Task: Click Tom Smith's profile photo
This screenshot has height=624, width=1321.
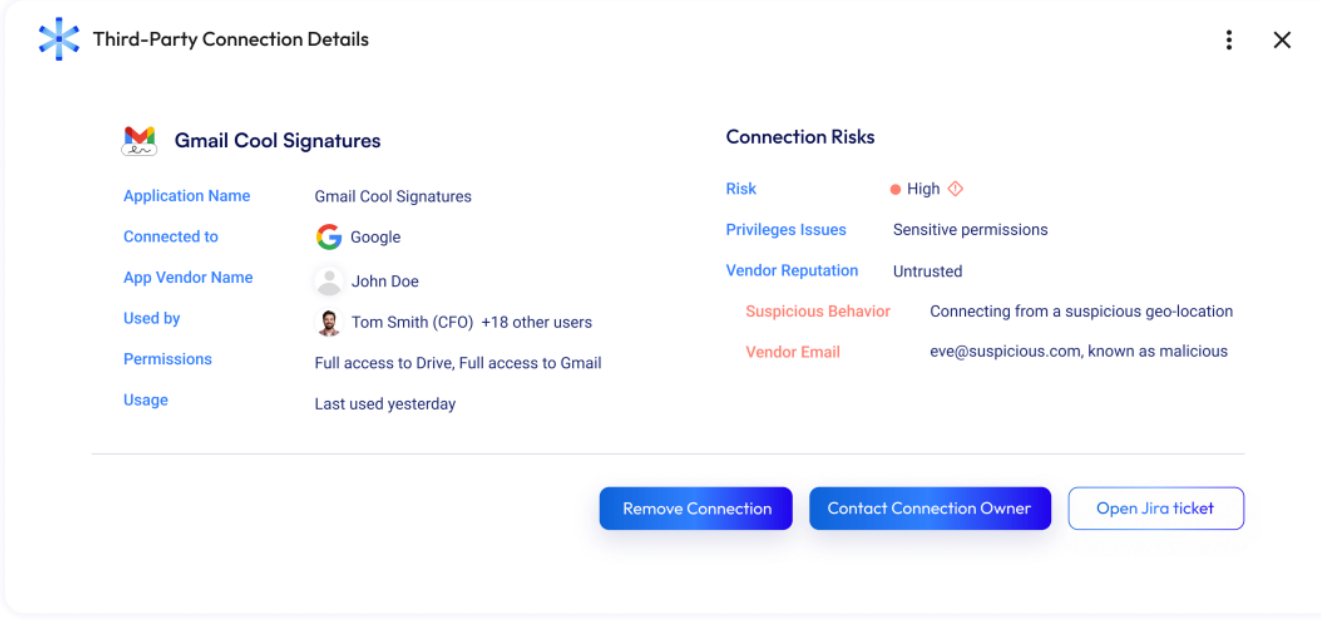Action: (329, 323)
